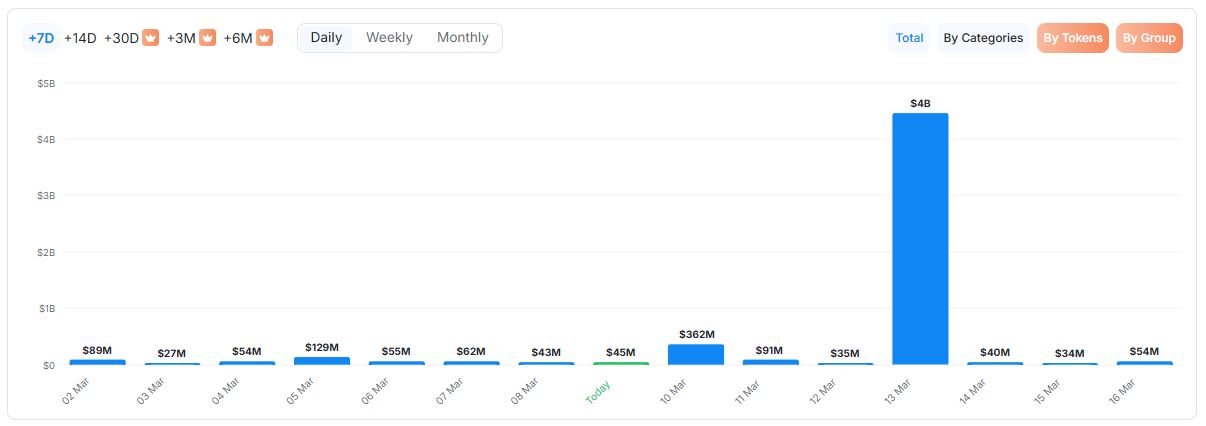The height and width of the screenshot is (426, 1206).
Task: Show the Total unlocks view
Action: tap(909, 38)
